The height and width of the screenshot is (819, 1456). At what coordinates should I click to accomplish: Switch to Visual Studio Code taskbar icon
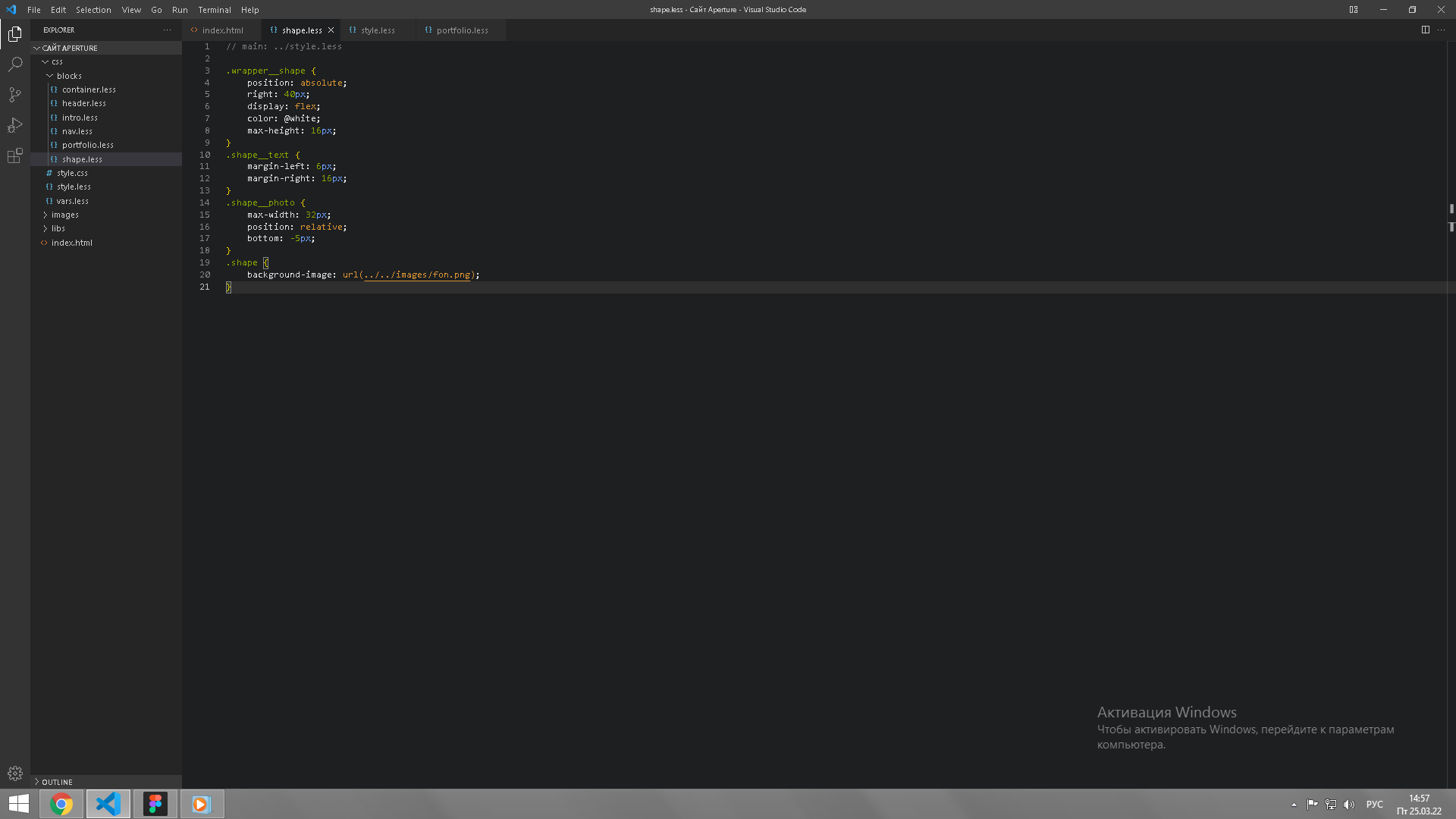tap(108, 804)
